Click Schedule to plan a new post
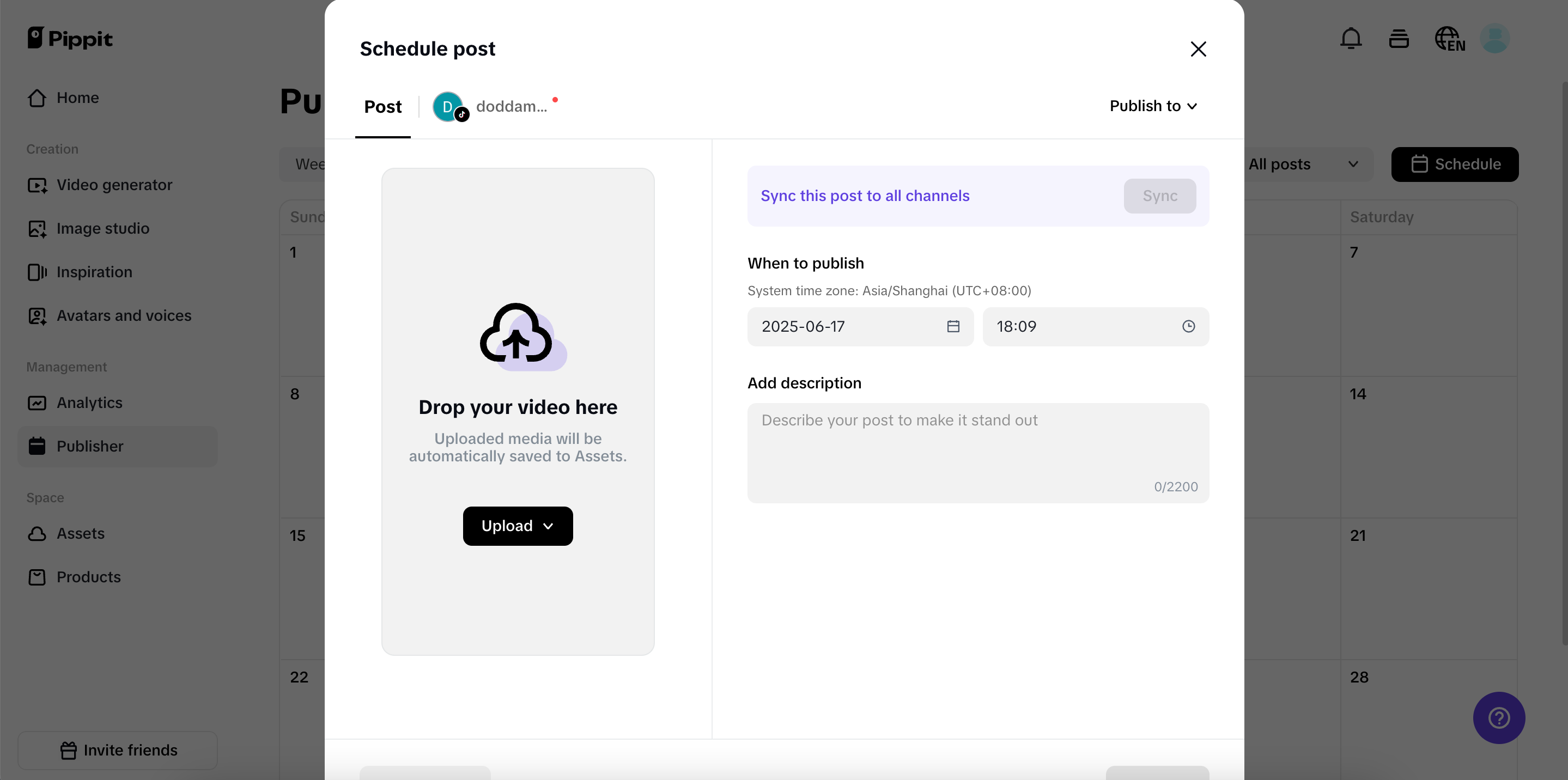The image size is (1568, 780). click(x=1455, y=164)
